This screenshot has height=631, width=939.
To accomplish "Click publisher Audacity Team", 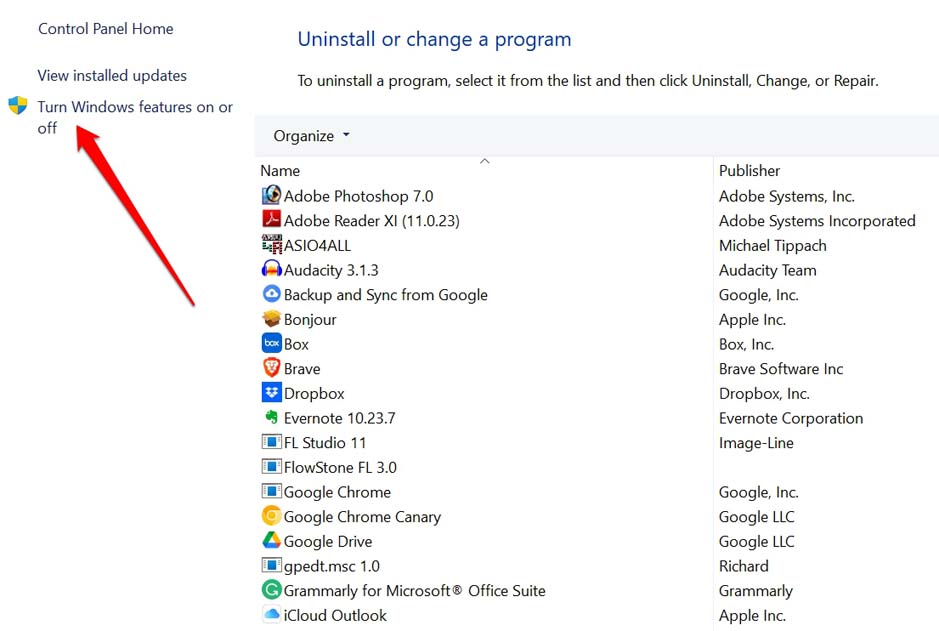I will click(767, 270).
